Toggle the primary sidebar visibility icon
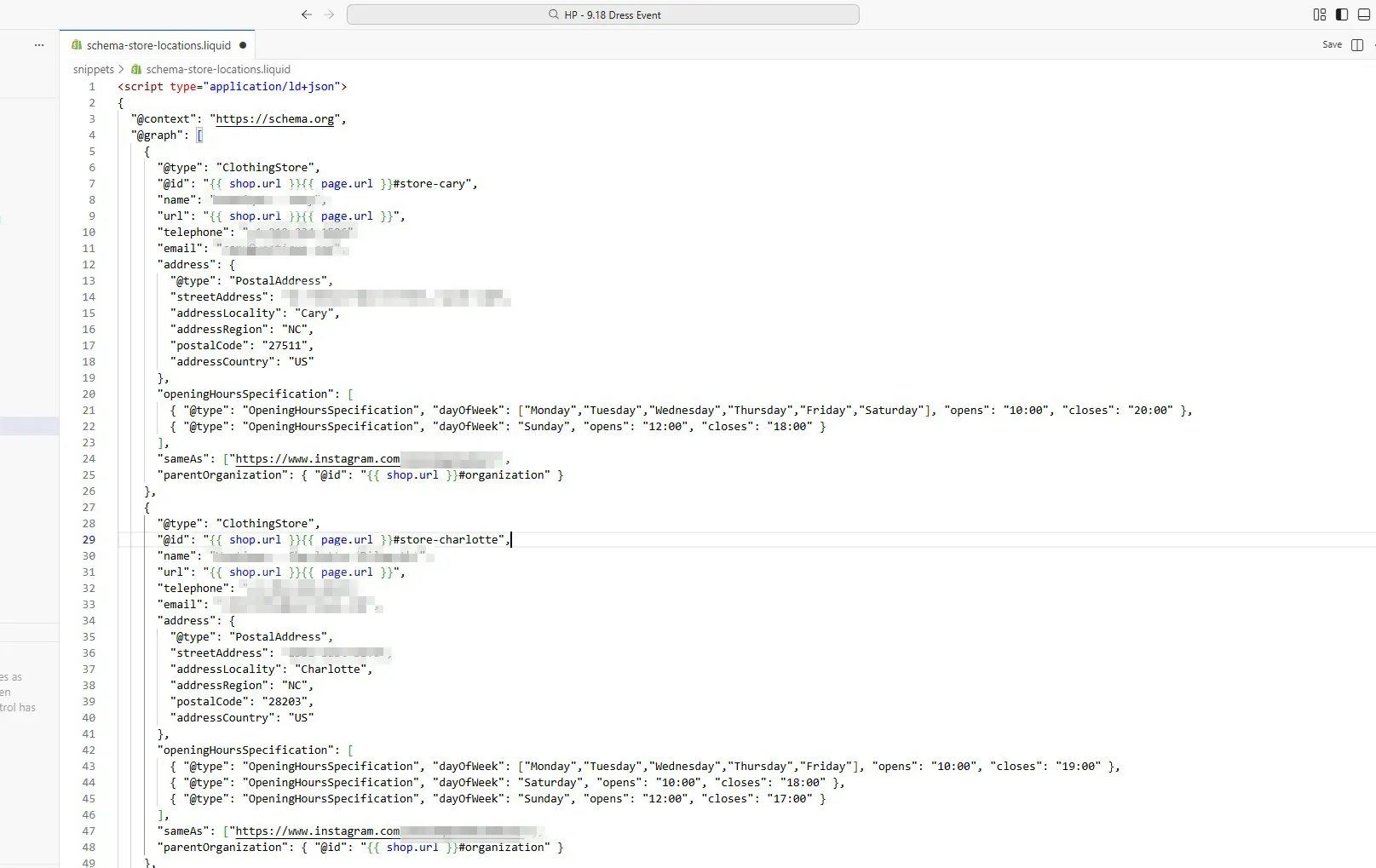Screen dimensions: 1376x868 pos(1342,14)
